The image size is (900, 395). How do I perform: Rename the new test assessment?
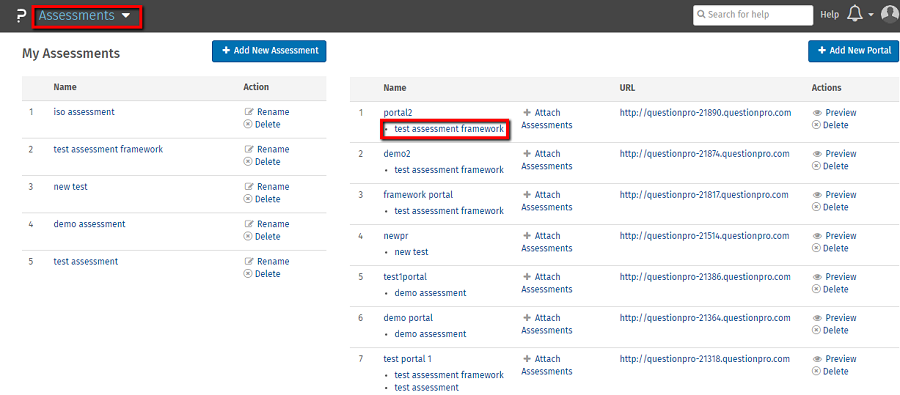tap(267, 187)
